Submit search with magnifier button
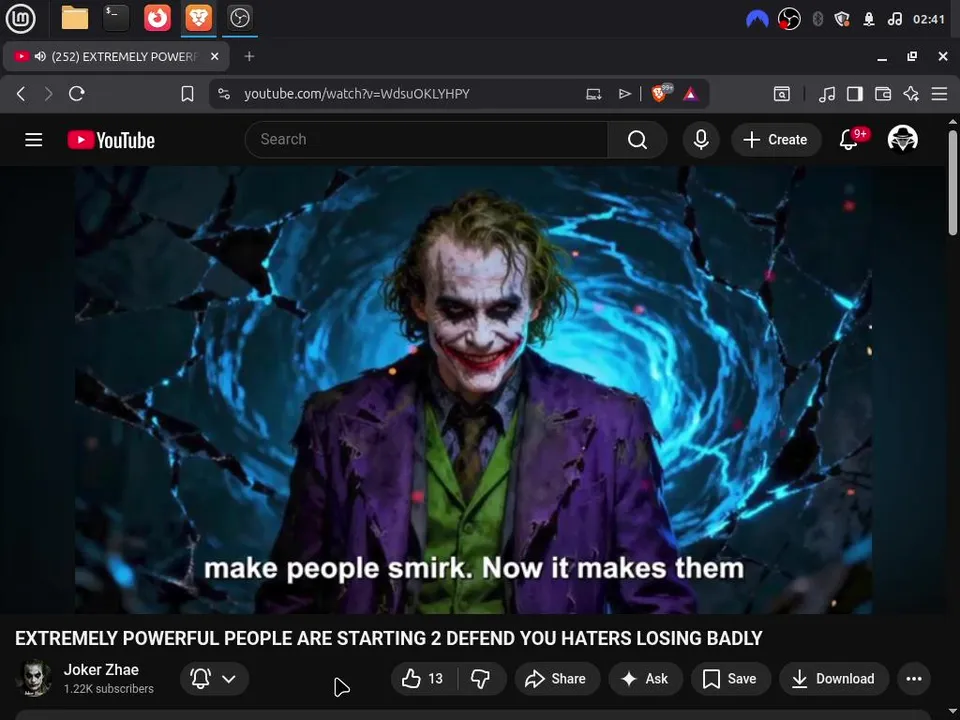The image size is (960, 720). click(x=637, y=140)
